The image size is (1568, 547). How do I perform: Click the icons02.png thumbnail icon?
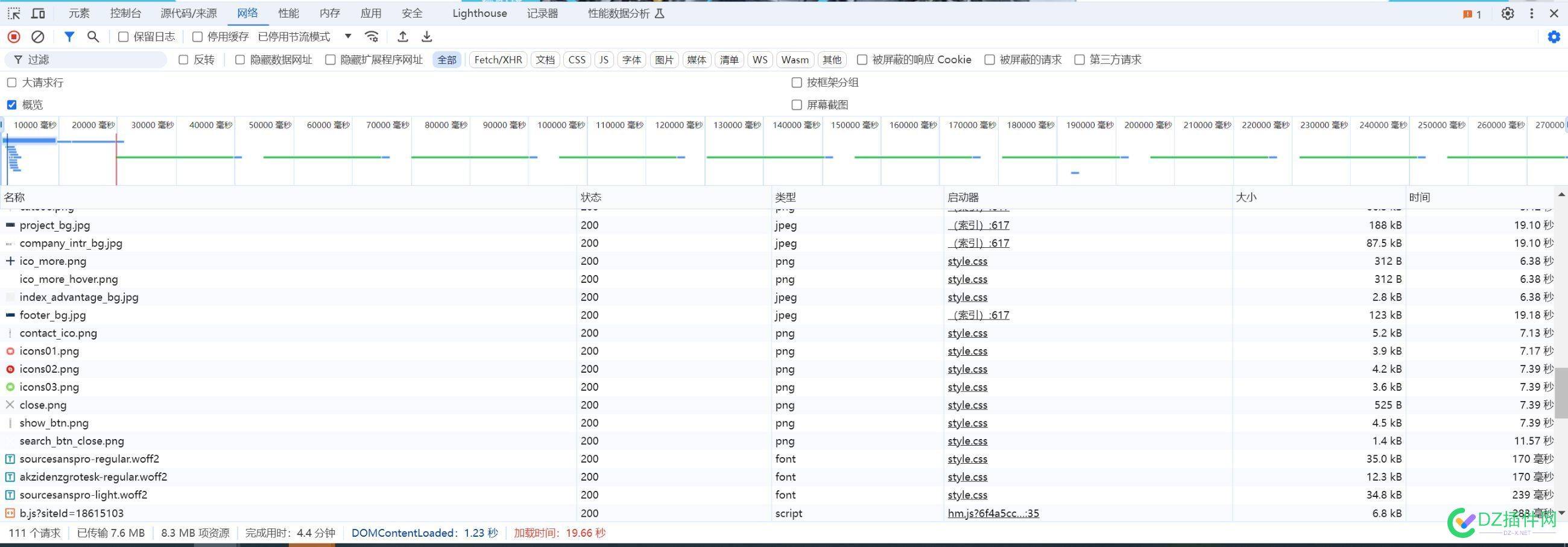10,368
